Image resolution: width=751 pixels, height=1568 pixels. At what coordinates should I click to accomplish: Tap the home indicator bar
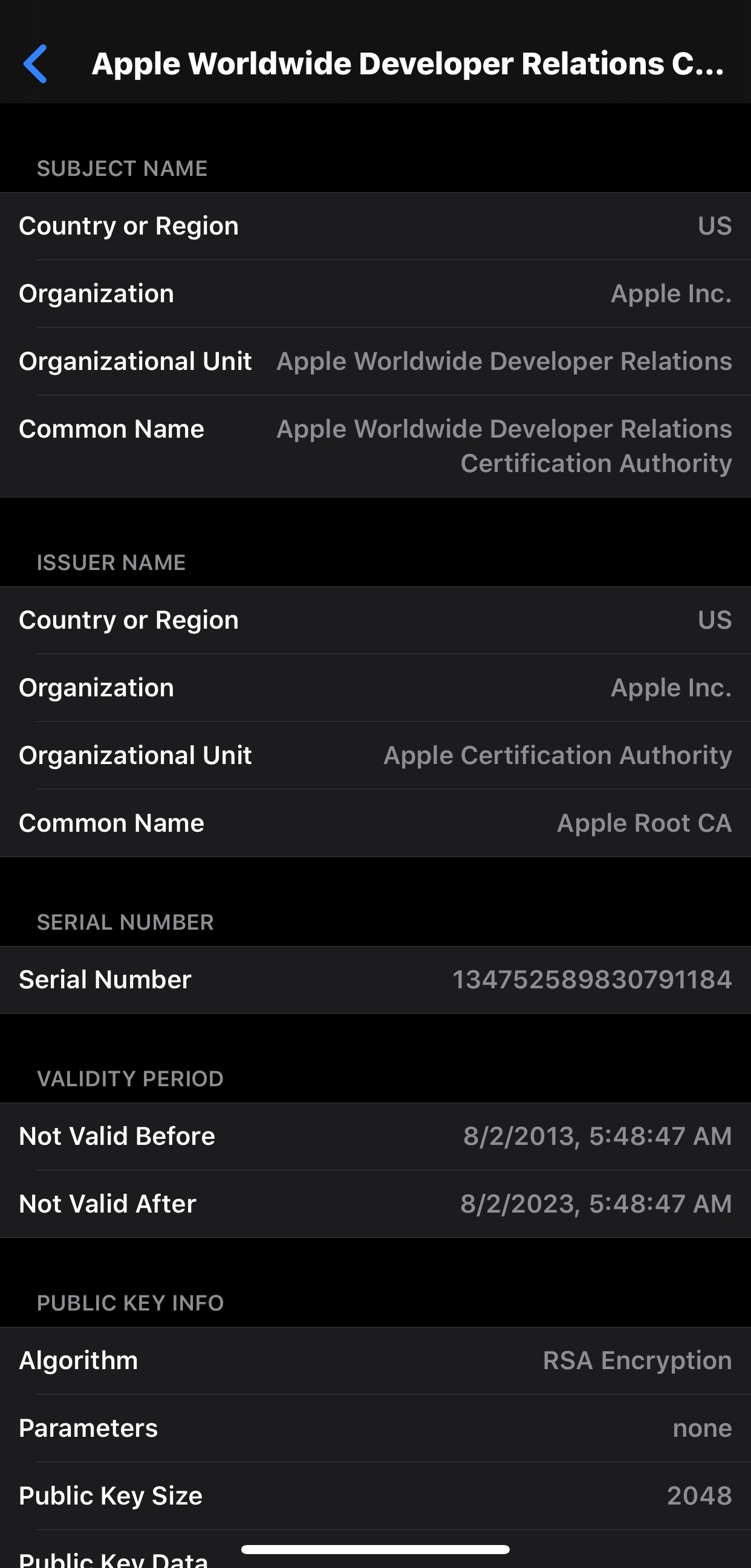coord(375,1549)
